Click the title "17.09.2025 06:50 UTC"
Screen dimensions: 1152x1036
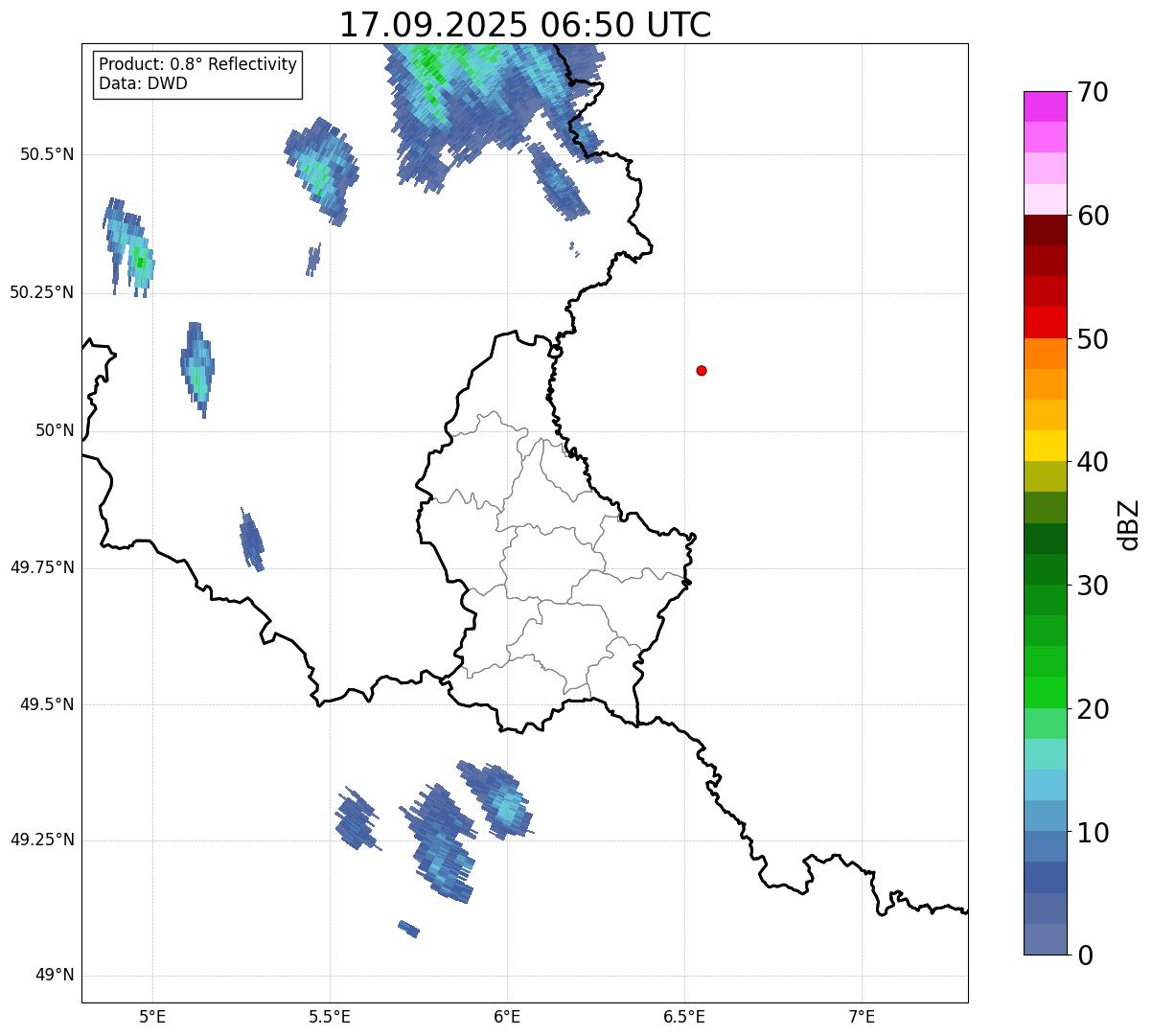525,24
